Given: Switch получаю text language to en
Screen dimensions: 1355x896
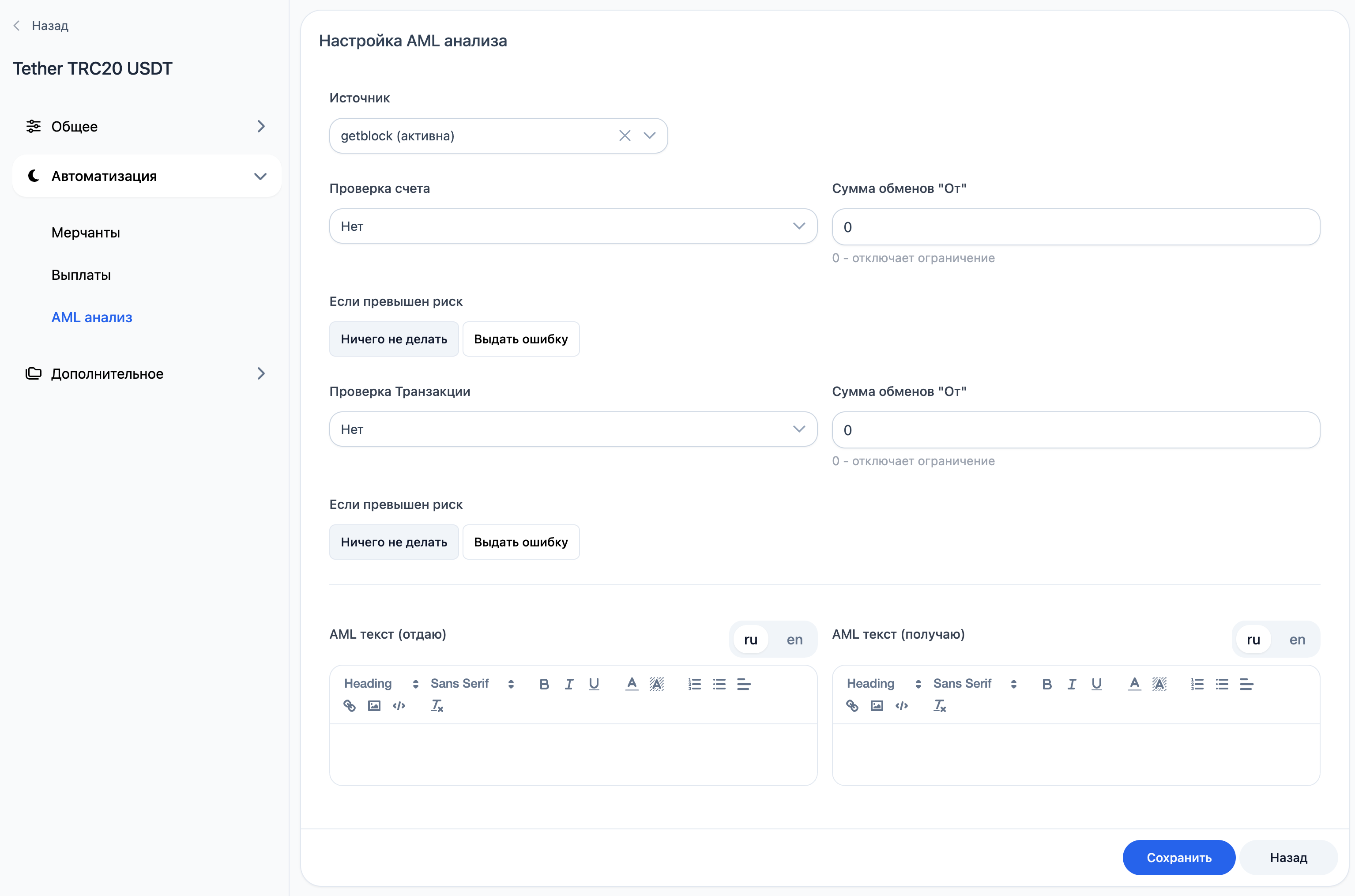Looking at the screenshot, I should pyautogui.click(x=1297, y=640).
